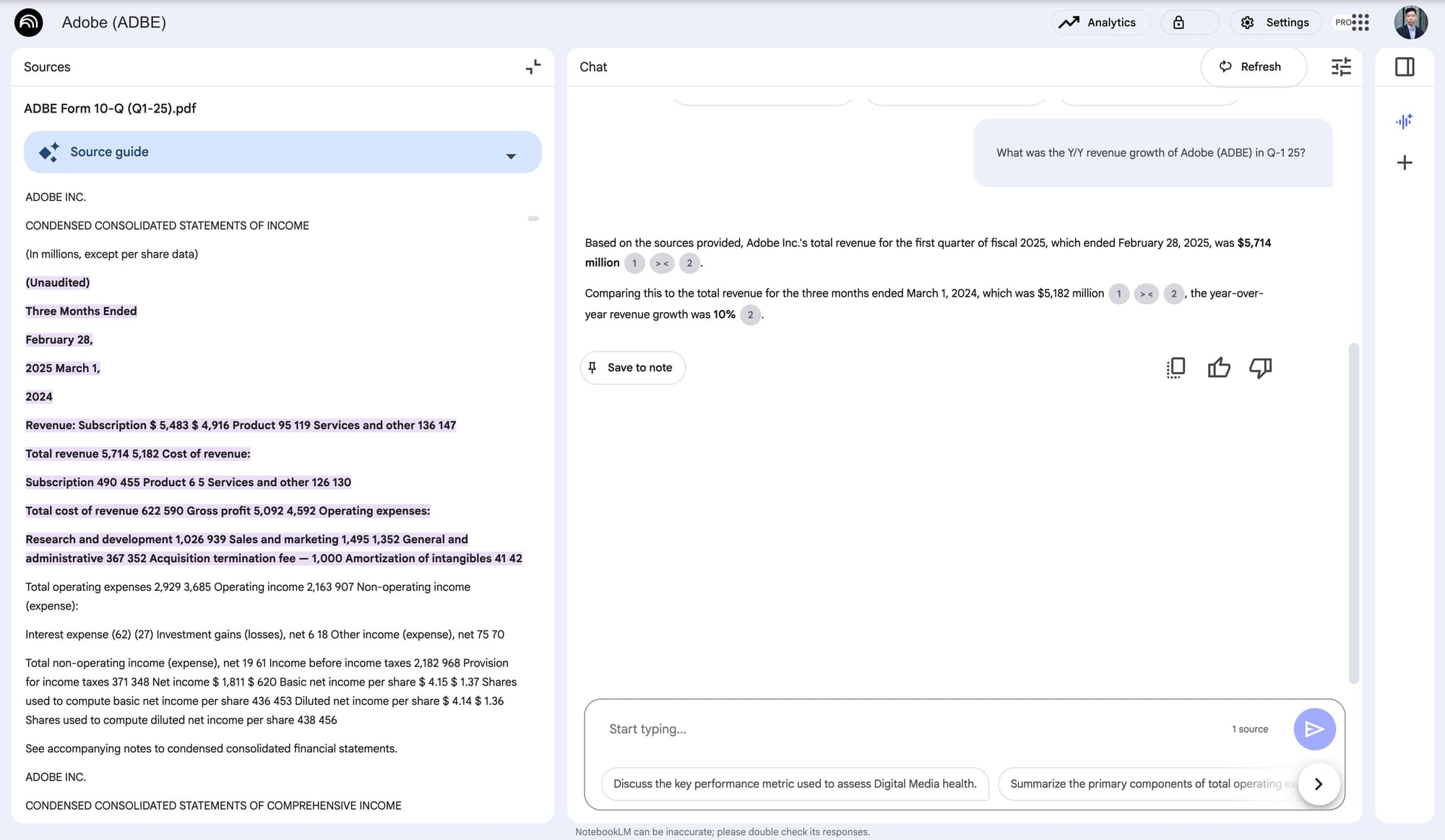Open chat configuration sliders icon

(1341, 67)
